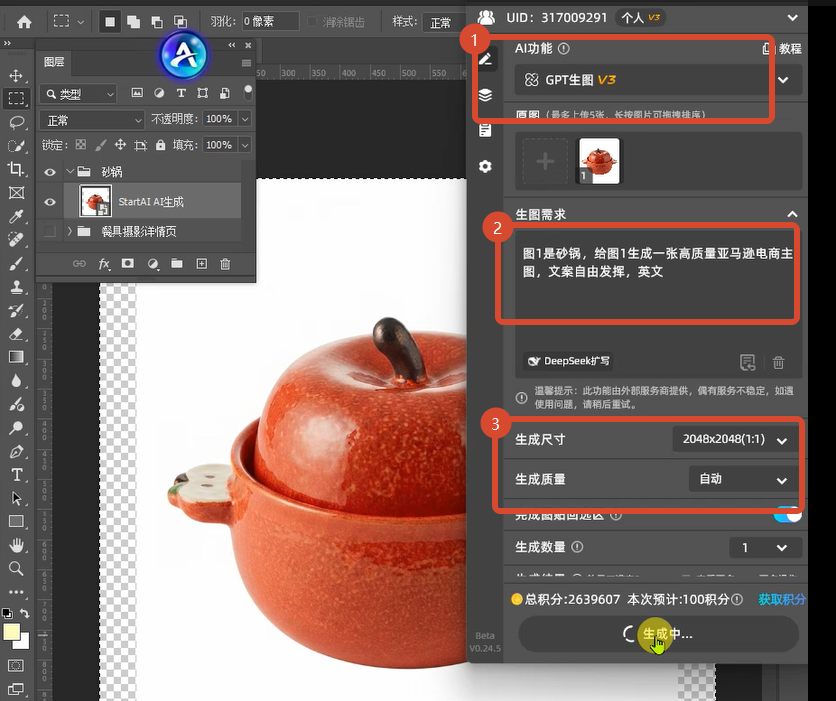
Task: Toggle visibility of StartAI AI生成 layer
Action: 50,202
